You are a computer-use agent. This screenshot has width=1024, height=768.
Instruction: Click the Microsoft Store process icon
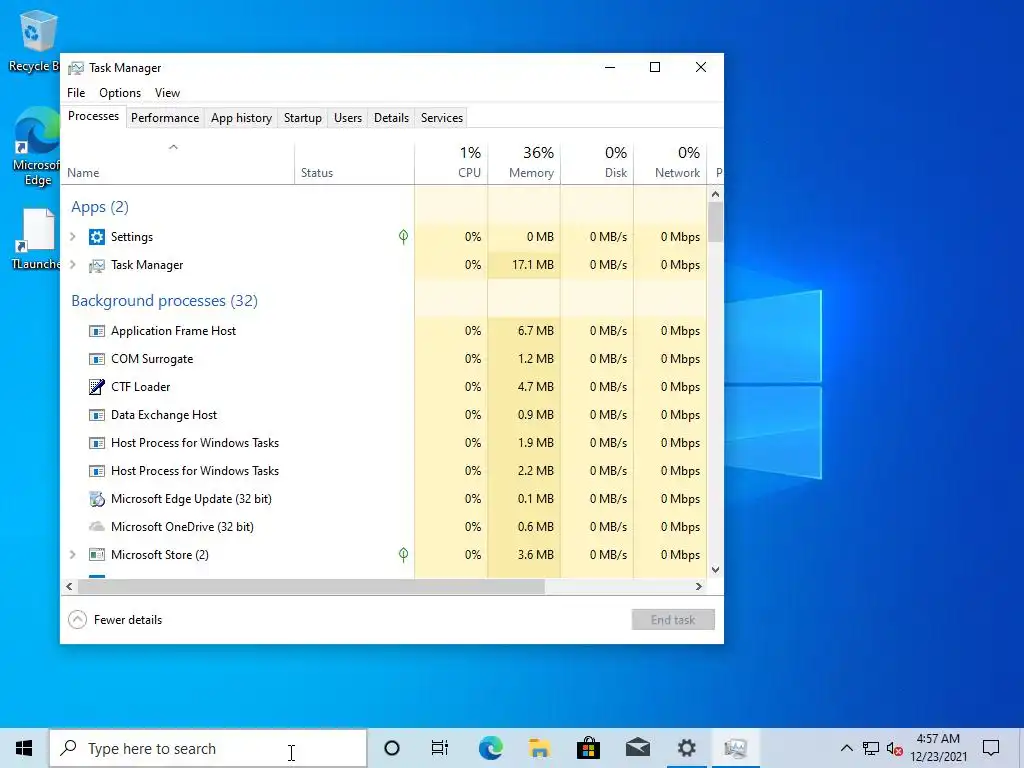97,555
